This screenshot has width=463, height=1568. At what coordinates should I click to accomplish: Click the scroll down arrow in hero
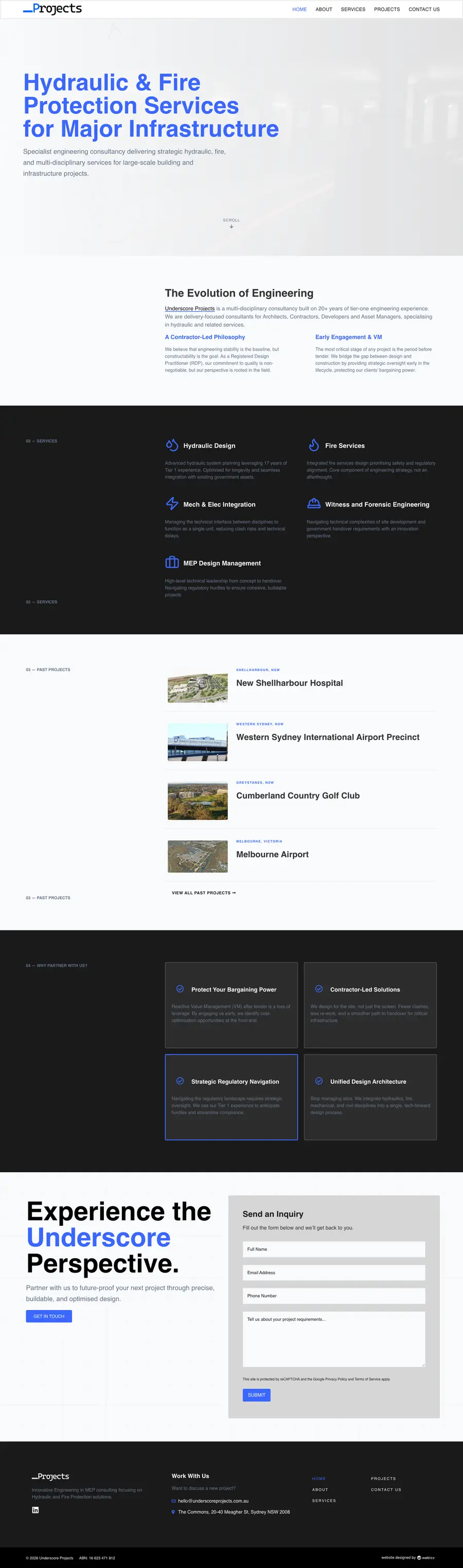pos(231,226)
